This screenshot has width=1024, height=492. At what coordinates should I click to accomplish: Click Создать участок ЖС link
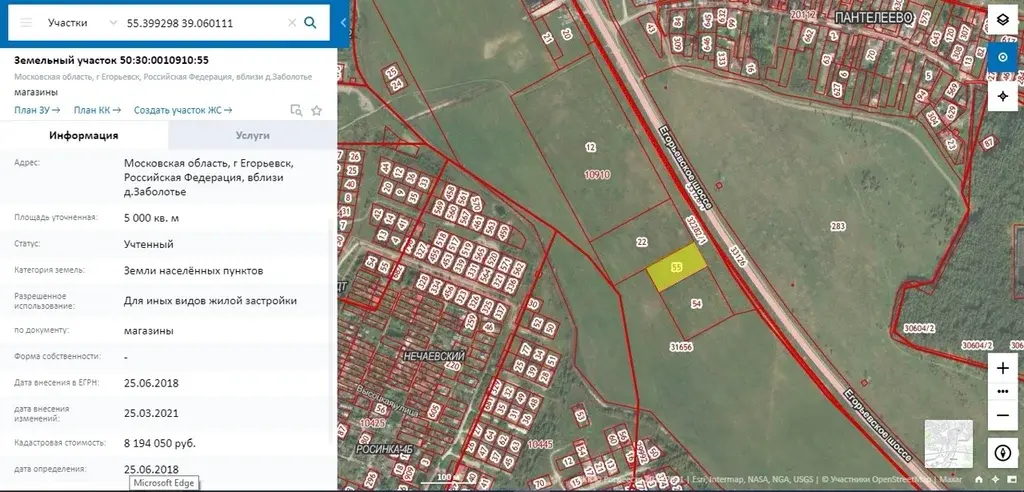[x=183, y=110]
